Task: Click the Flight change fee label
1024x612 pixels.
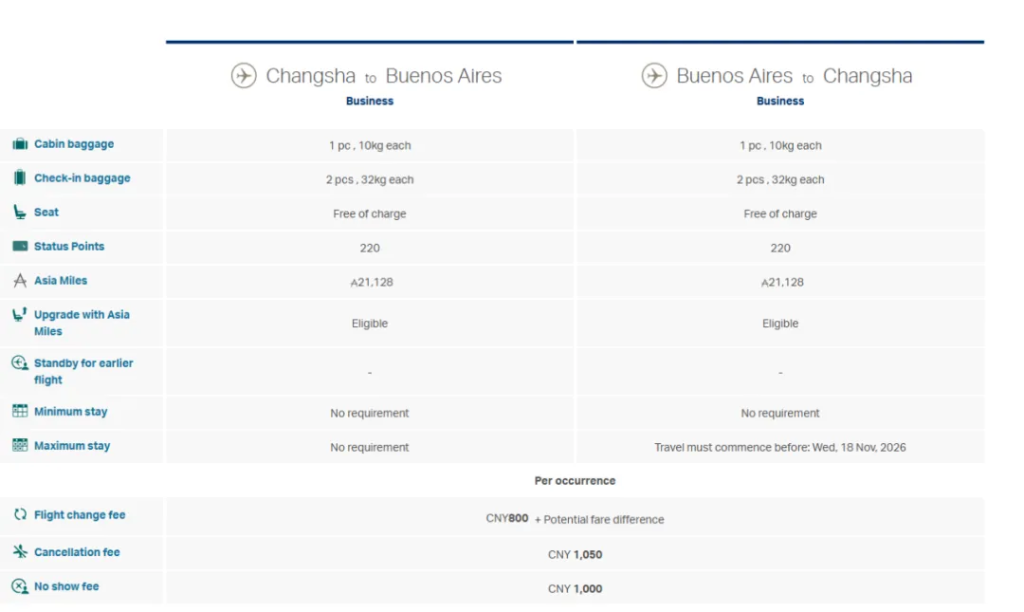Action: [80, 515]
